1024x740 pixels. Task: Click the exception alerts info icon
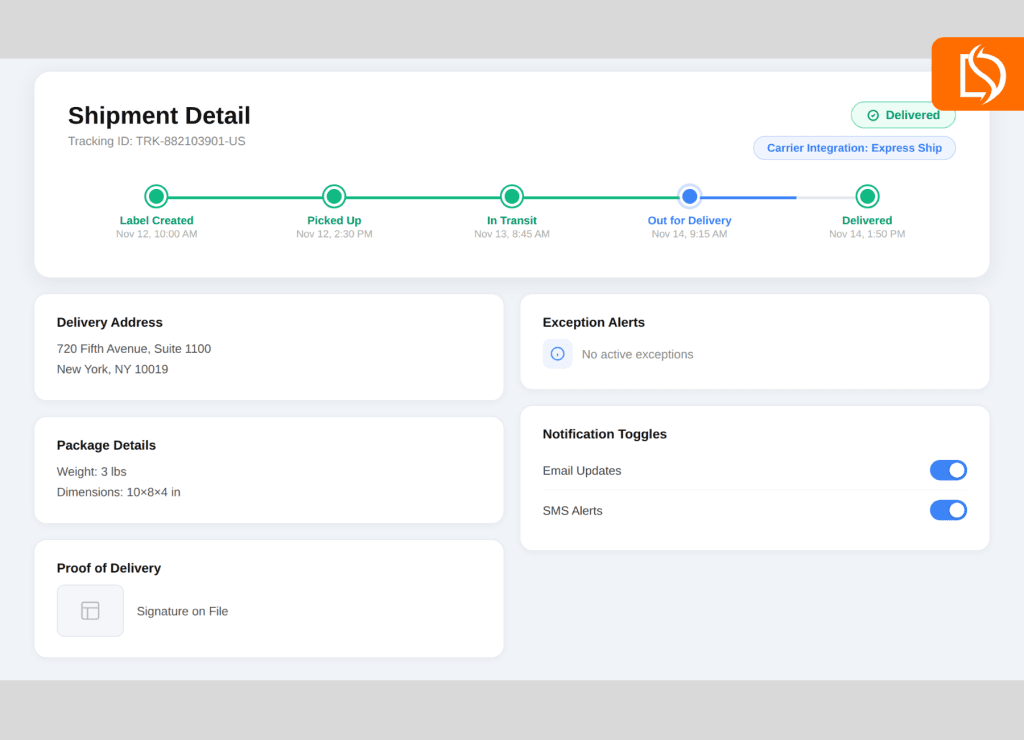point(557,354)
